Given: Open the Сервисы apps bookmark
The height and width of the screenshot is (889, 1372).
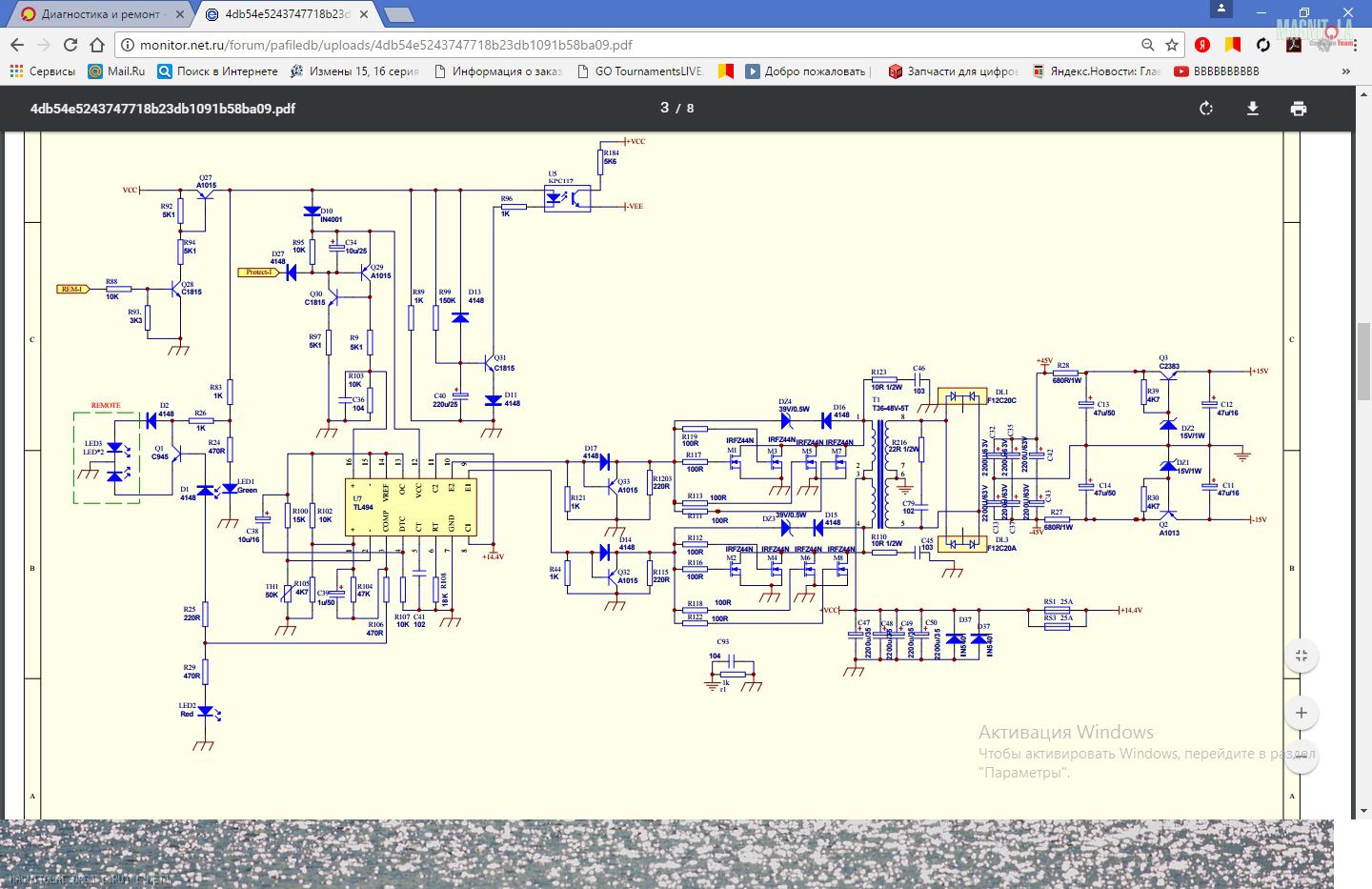Looking at the screenshot, I should [x=42, y=71].
